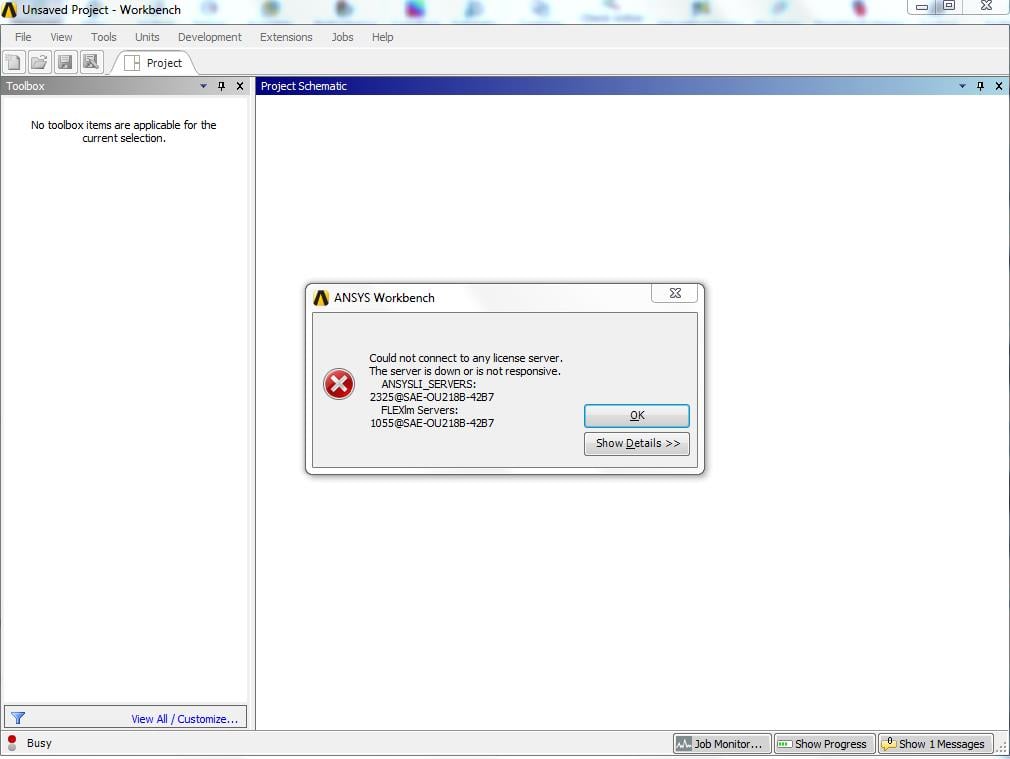The image size is (1010, 759).
Task: Click the Busy status text
Action: (x=39, y=743)
